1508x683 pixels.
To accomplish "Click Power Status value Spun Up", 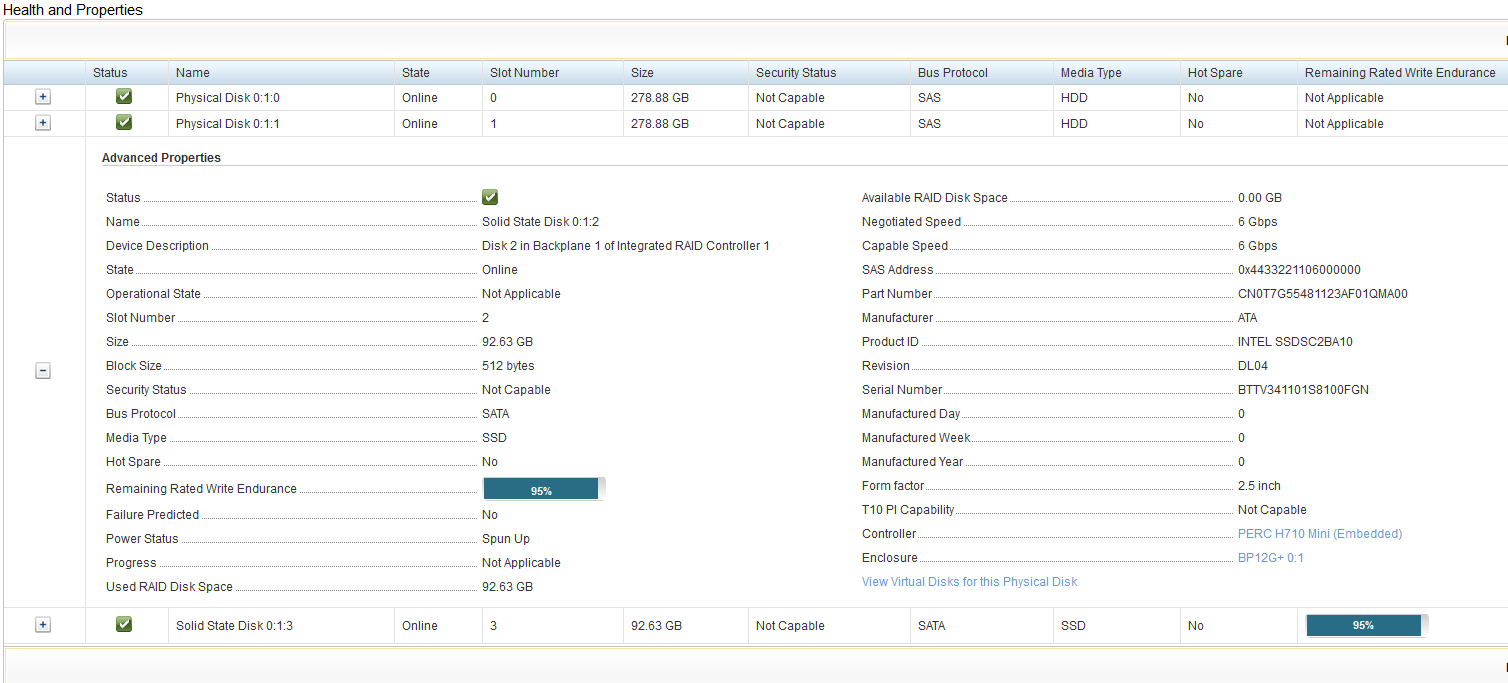I will point(506,539).
